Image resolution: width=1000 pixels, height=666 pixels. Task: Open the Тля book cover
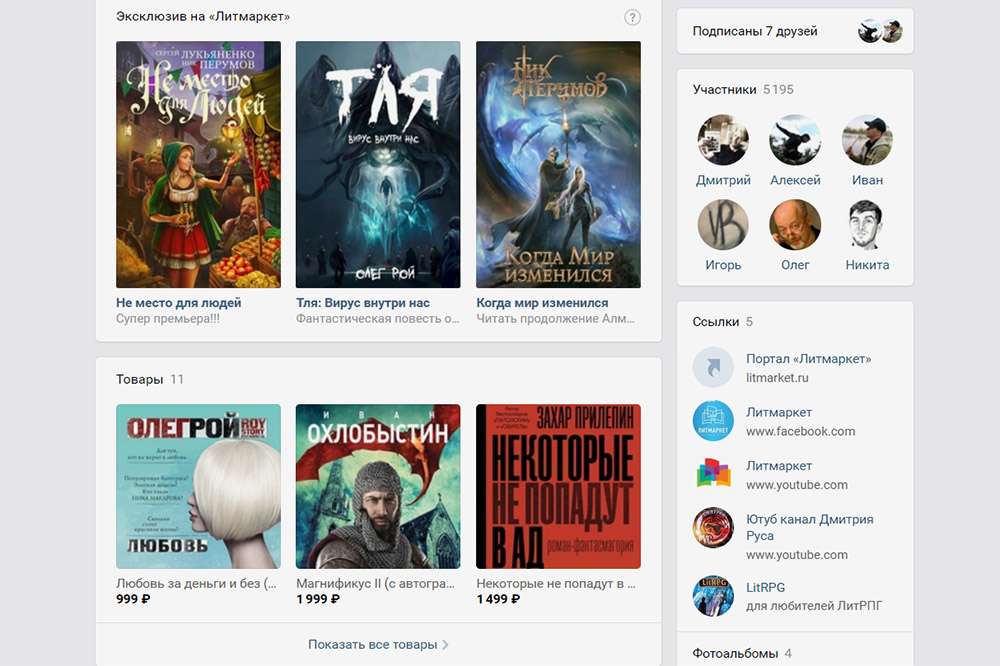tap(378, 165)
